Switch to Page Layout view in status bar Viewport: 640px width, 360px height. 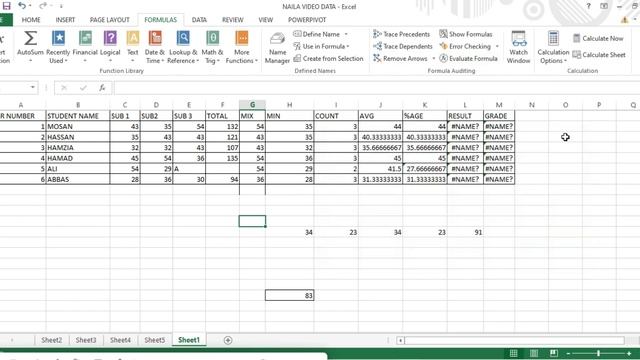point(533,353)
